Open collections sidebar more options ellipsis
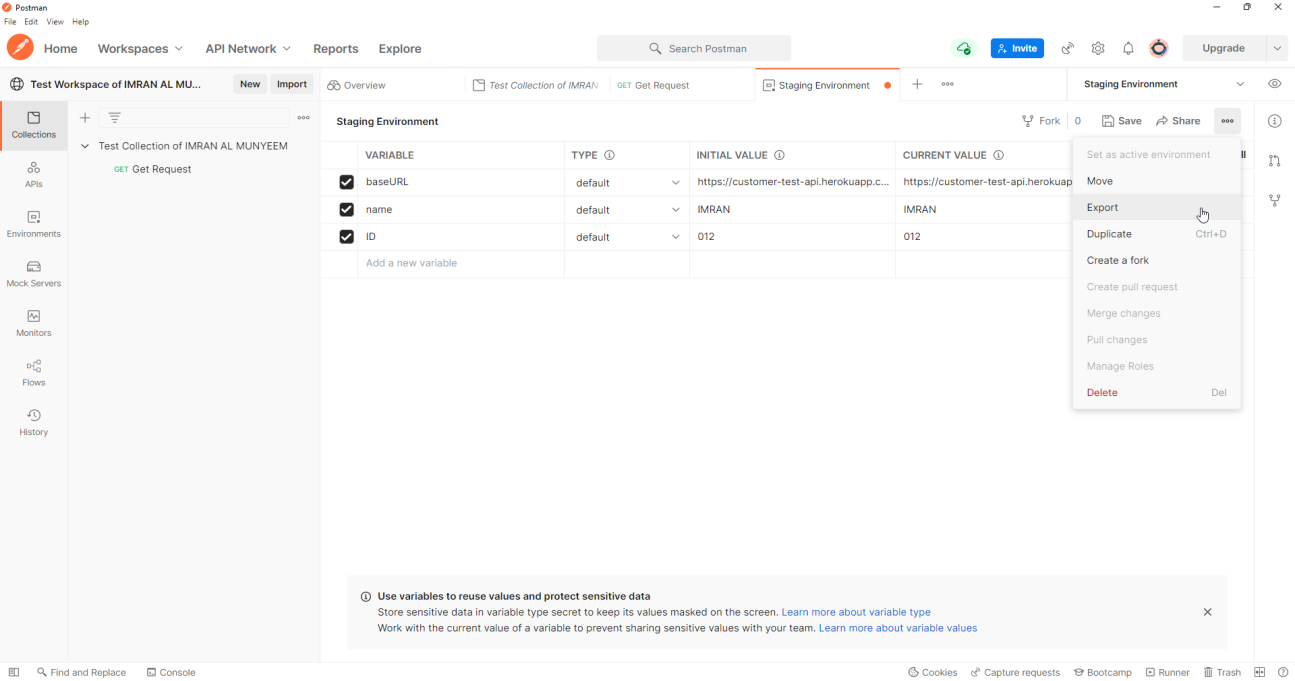The image size is (1295, 681). (304, 118)
